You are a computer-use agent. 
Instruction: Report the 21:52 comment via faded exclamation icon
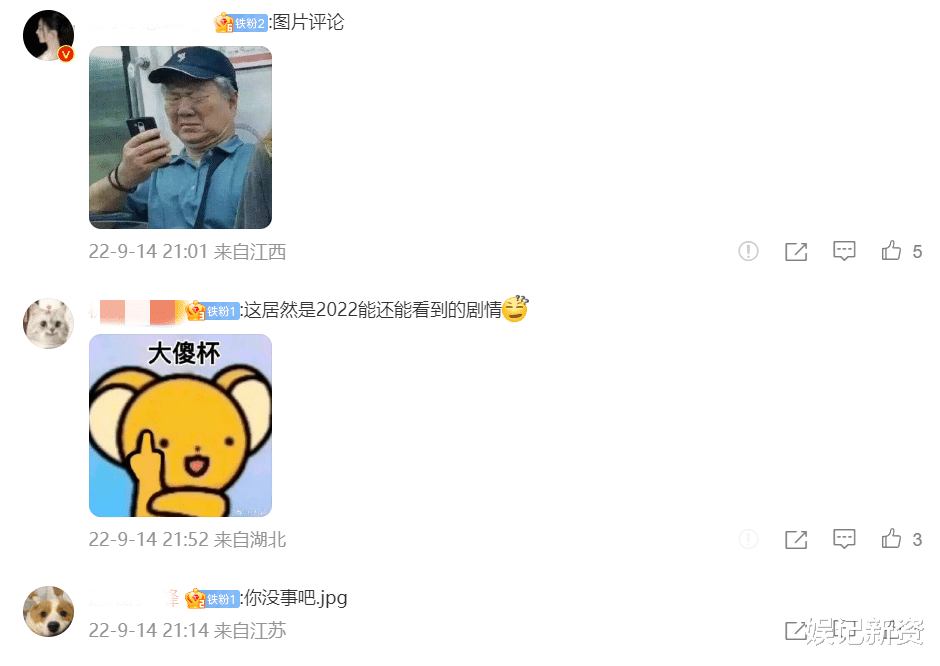[748, 539]
